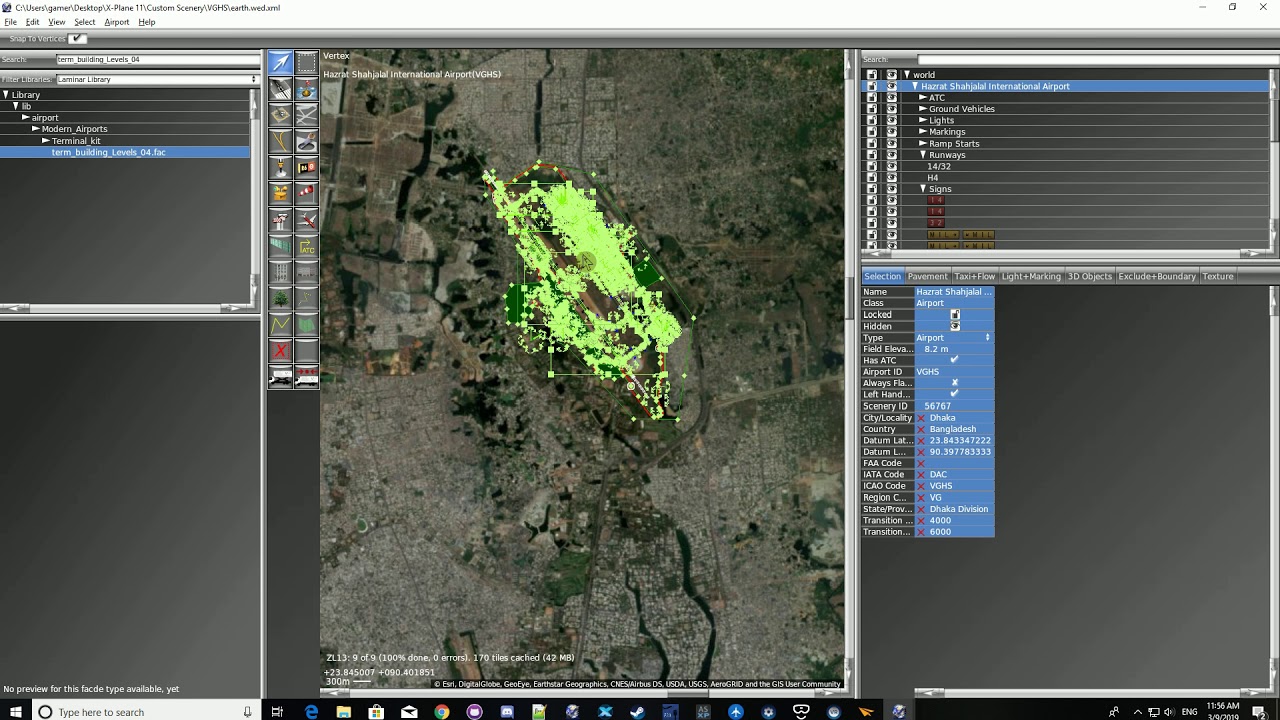Switch to the 3D Objects tab
Screen dimensions: 1280x720
pyautogui.click(x=1089, y=276)
